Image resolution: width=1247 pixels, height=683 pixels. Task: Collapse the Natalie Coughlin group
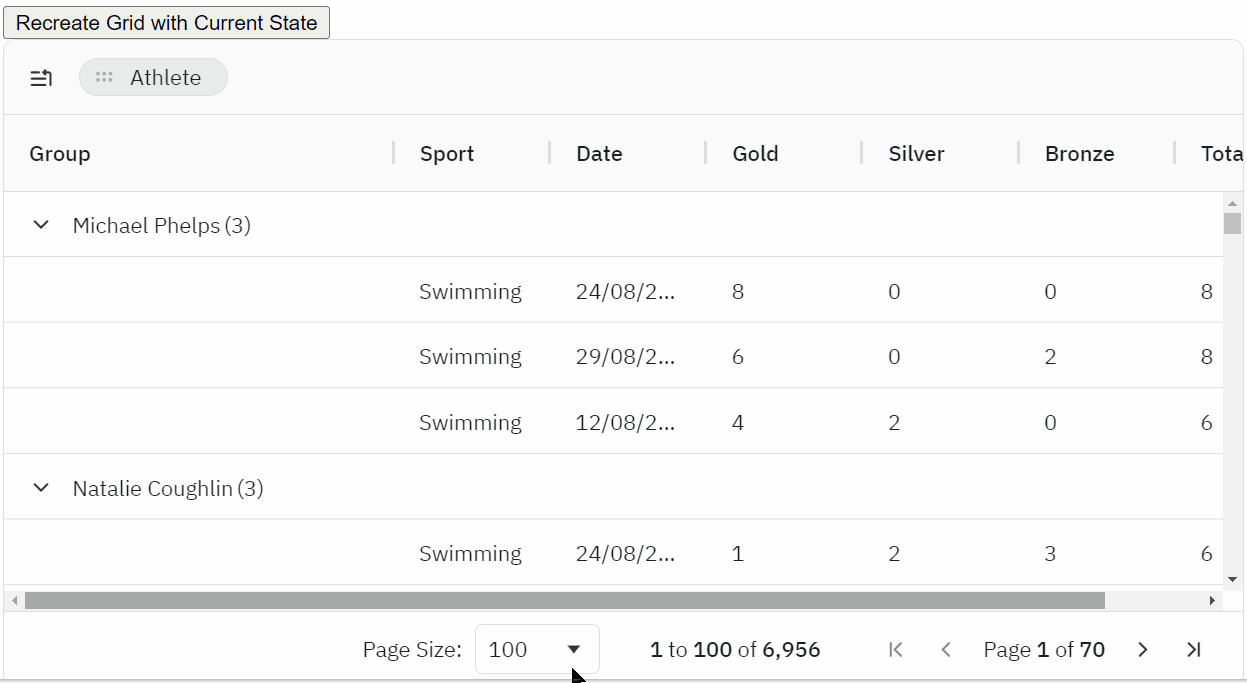[x=41, y=488]
